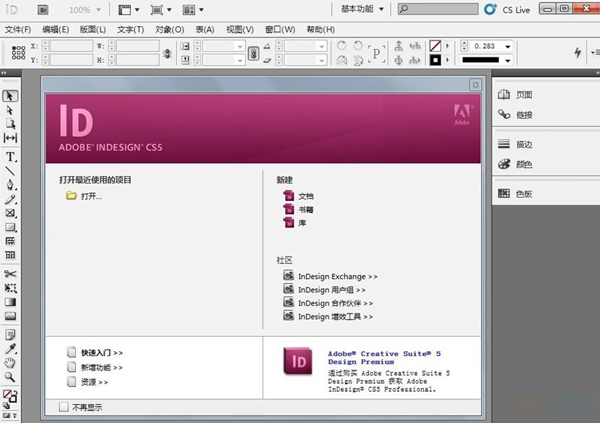Select the Scissors tool

coord(10,274)
